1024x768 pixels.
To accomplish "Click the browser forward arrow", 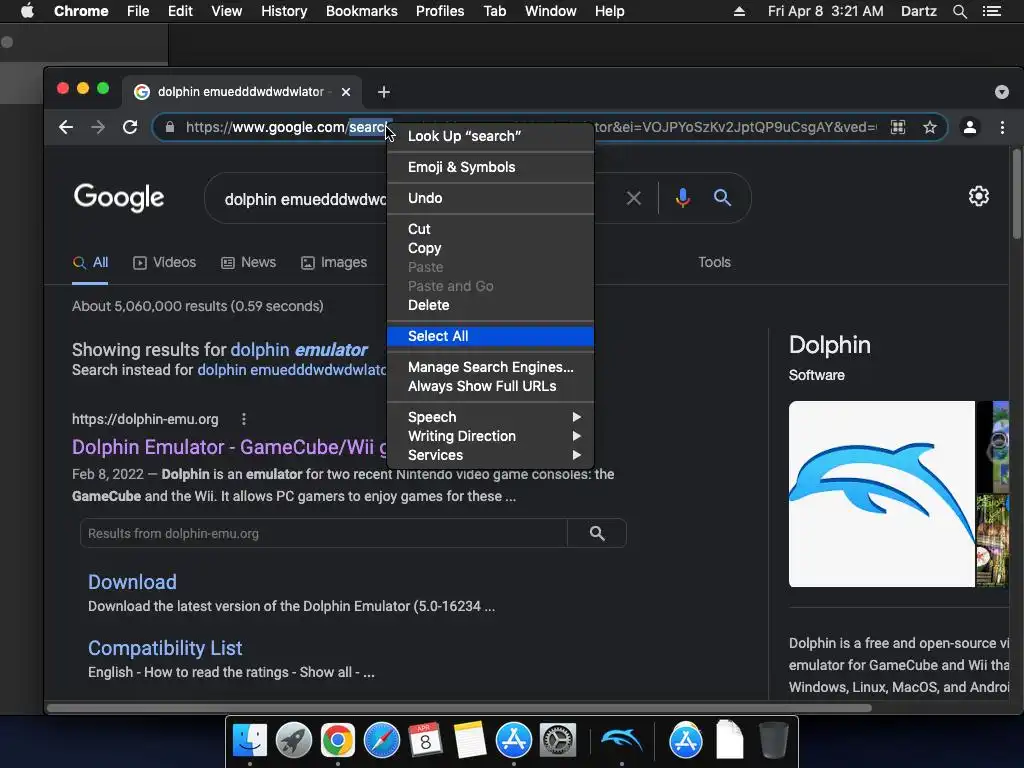I will [98, 127].
